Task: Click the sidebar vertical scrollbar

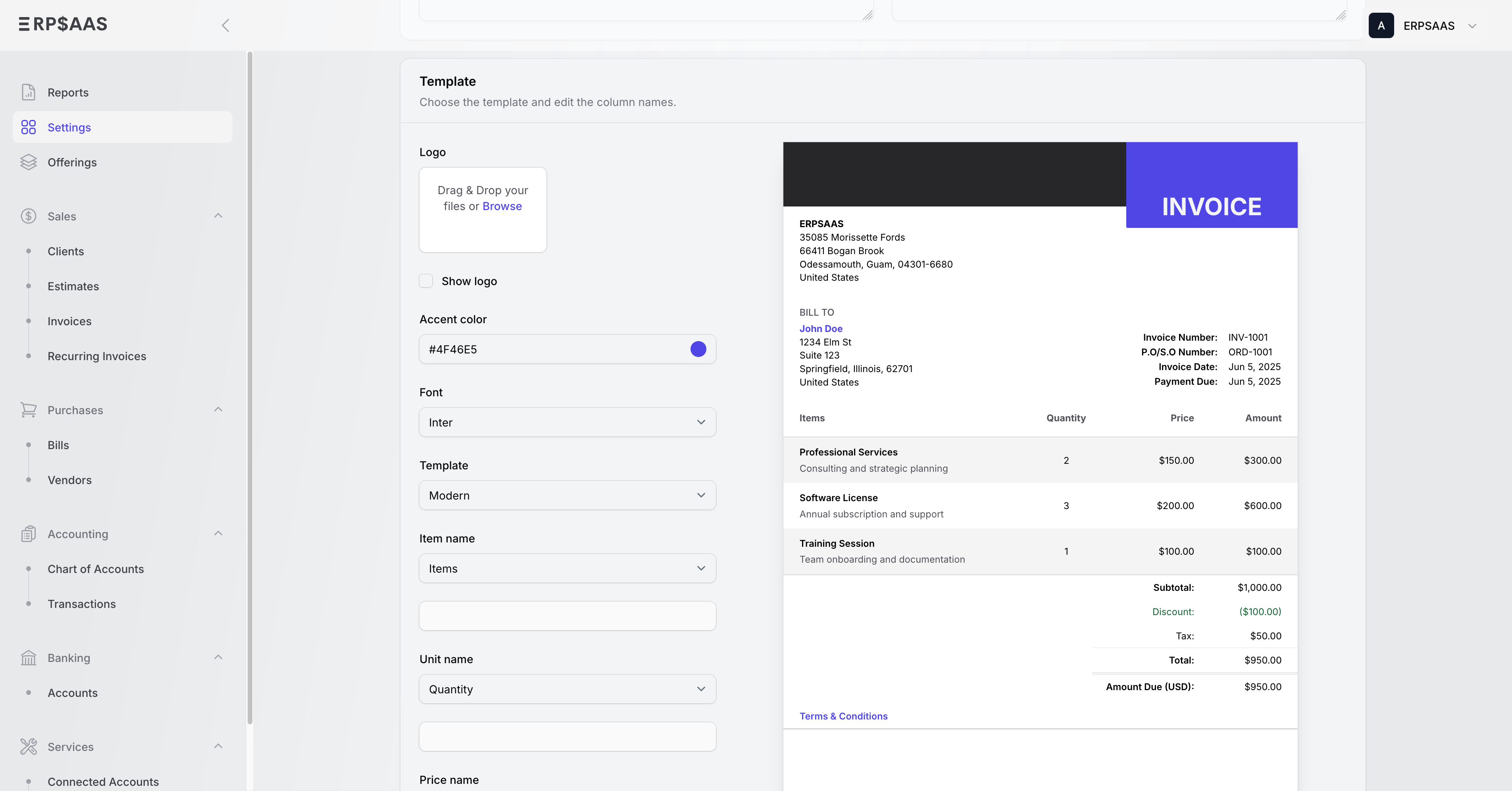Action: point(250,388)
